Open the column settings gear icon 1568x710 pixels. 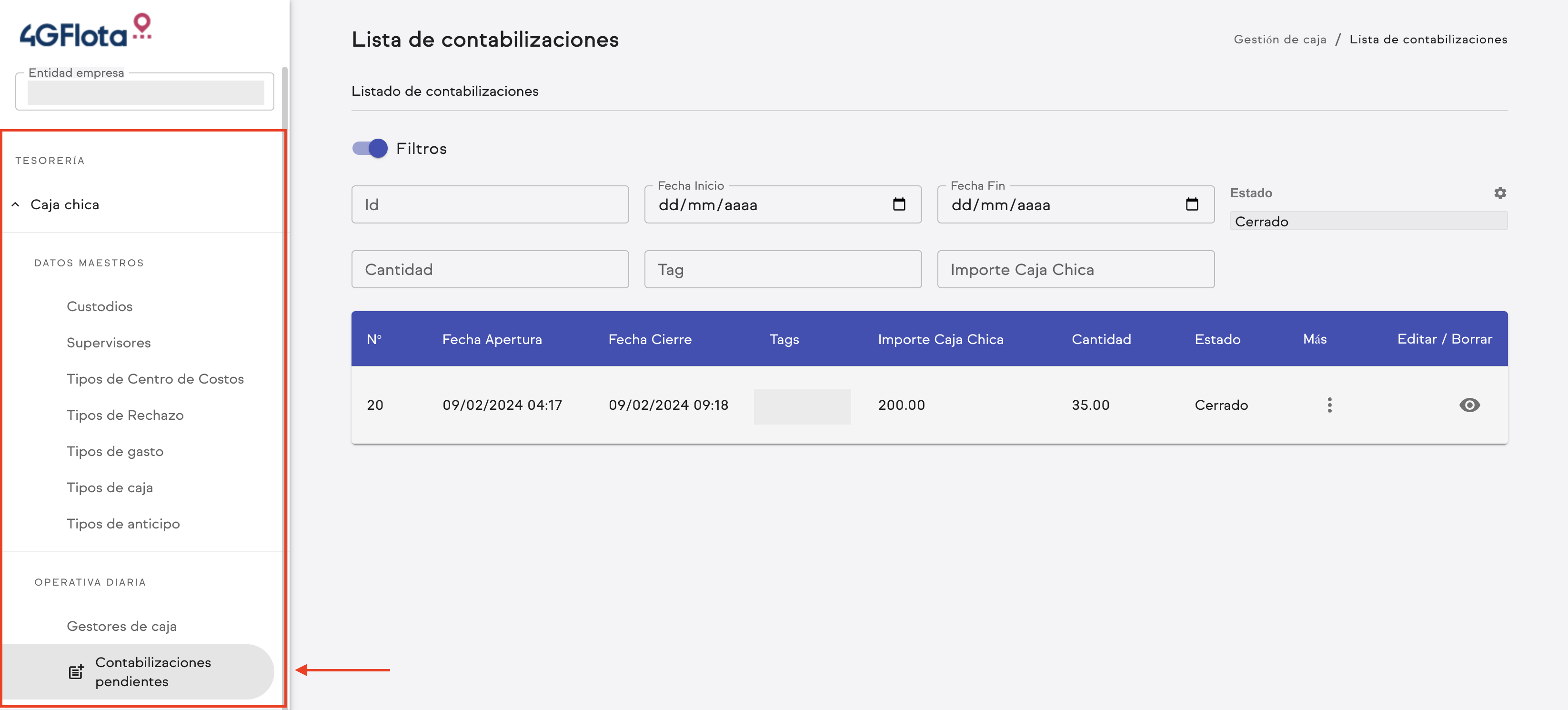(x=1500, y=193)
